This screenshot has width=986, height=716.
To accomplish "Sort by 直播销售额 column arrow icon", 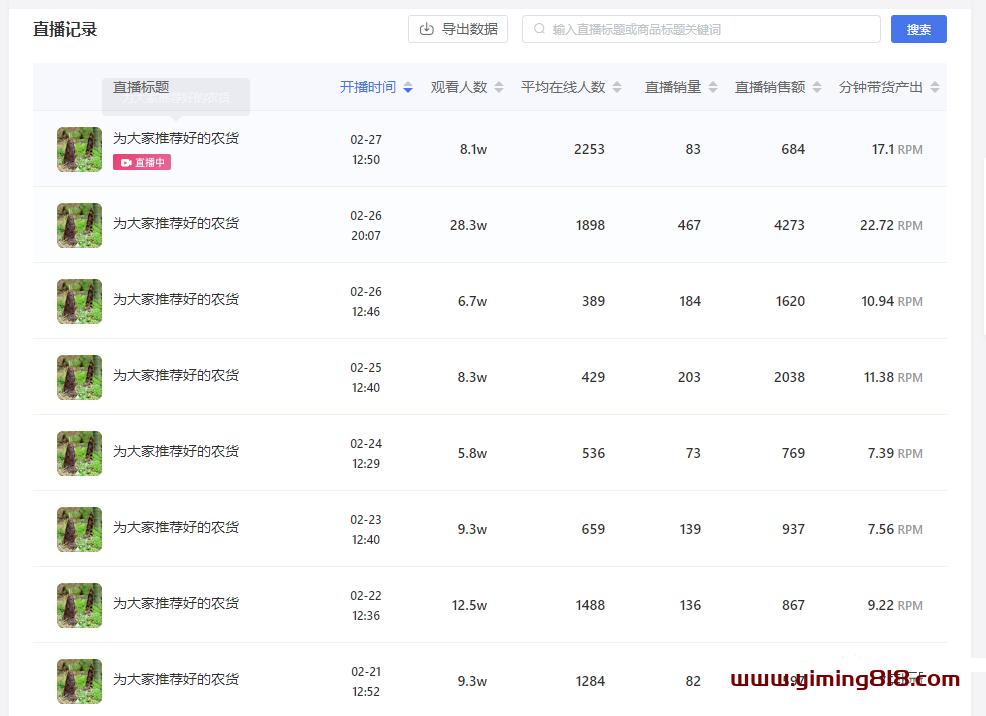I will [x=817, y=88].
